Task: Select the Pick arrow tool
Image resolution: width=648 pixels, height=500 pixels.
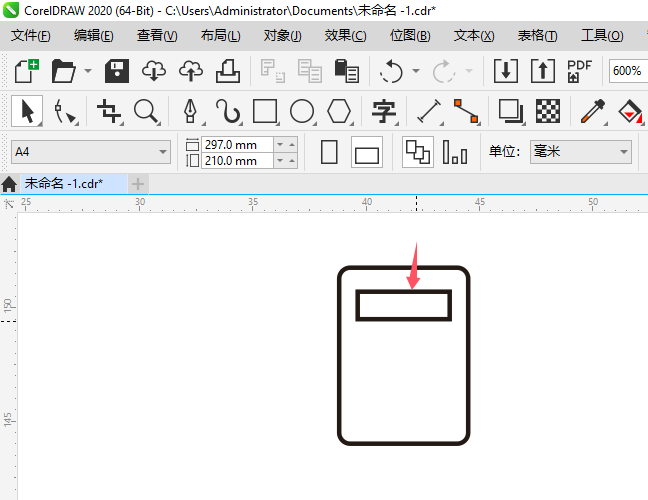Action: pyautogui.click(x=27, y=111)
